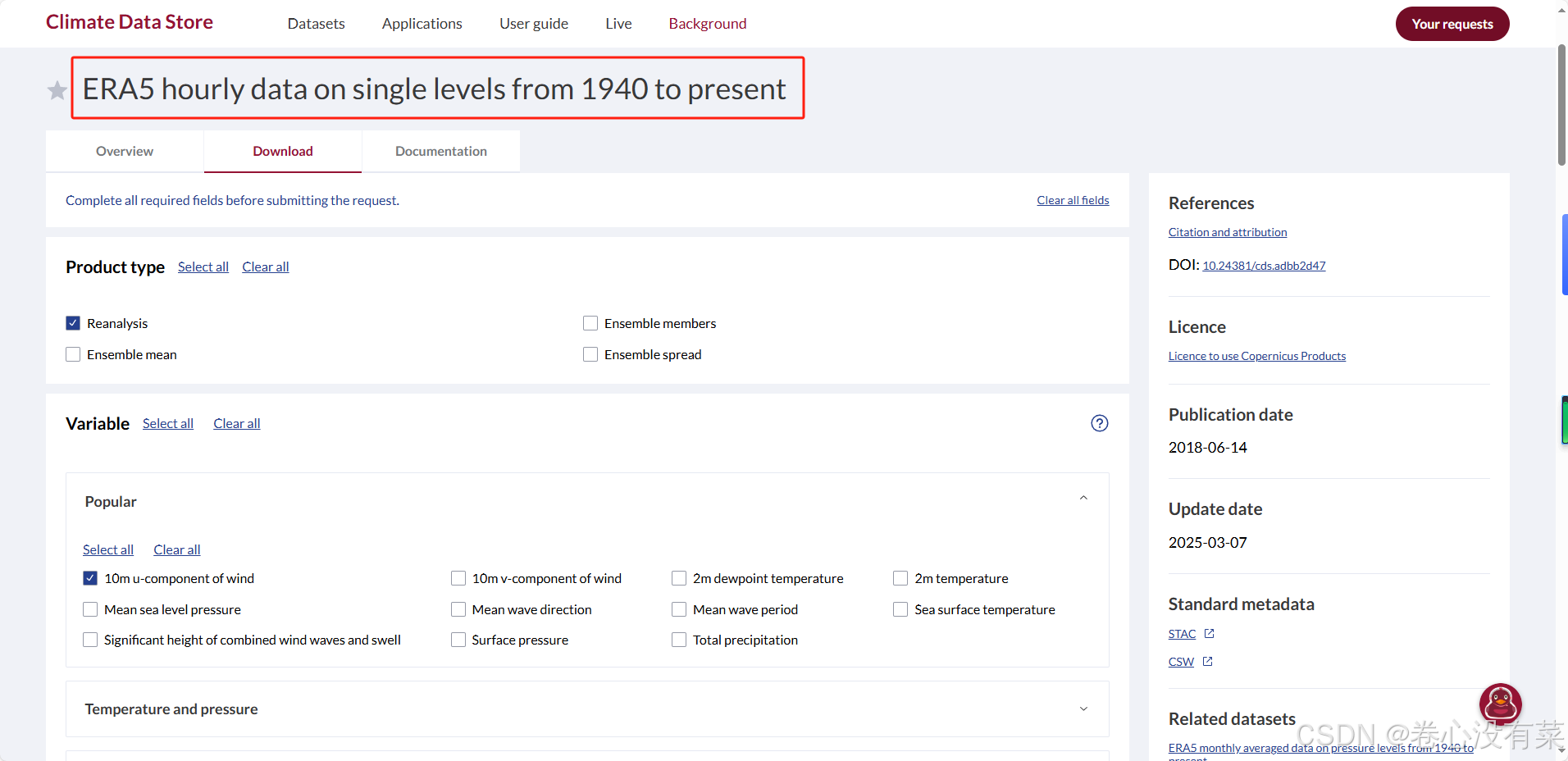Check 2m dewpoint temperature
This screenshot has height=761, width=1568.
click(679, 578)
